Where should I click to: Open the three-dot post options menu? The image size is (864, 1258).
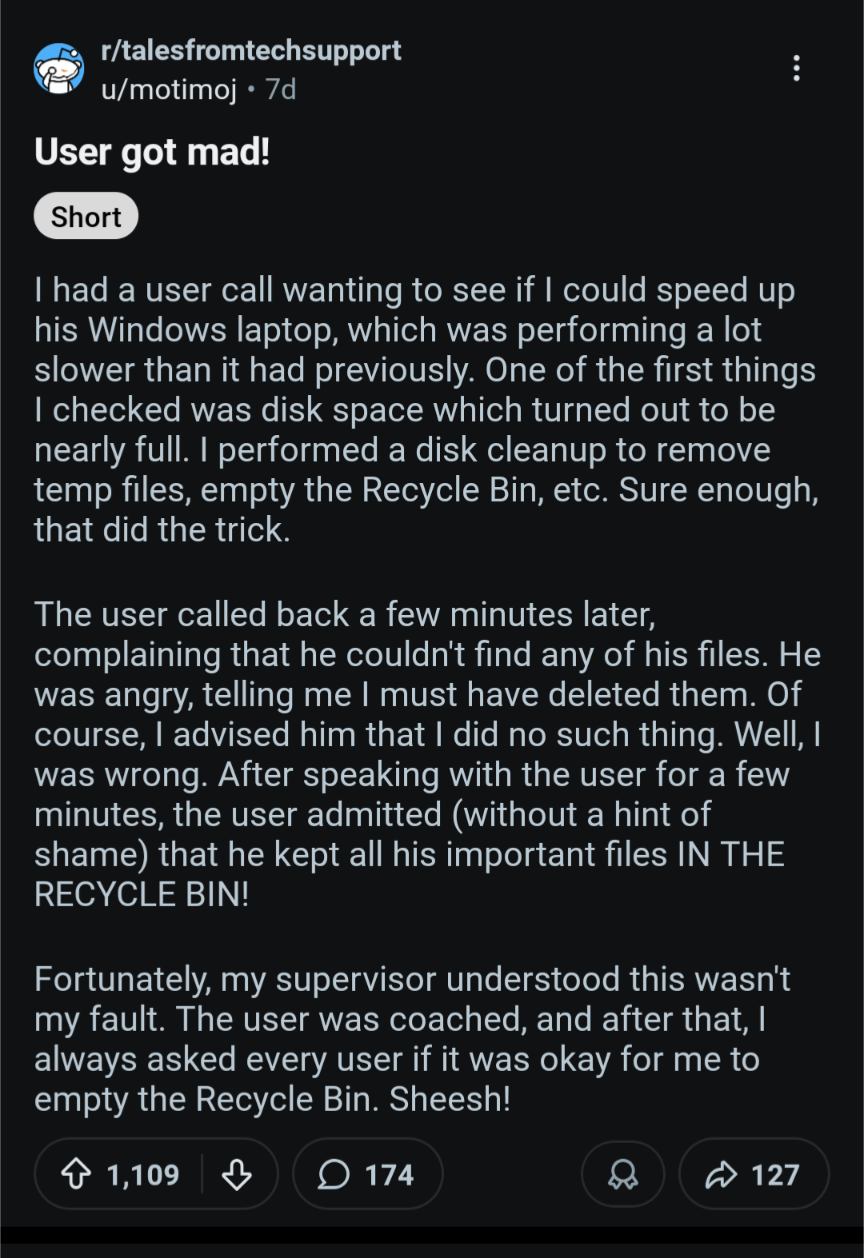pos(796,68)
